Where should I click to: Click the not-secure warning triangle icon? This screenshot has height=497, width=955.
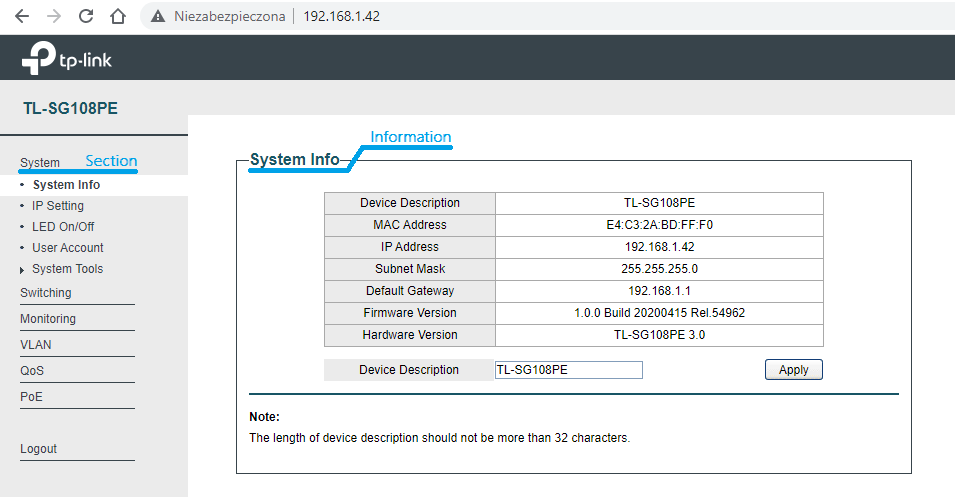point(158,16)
